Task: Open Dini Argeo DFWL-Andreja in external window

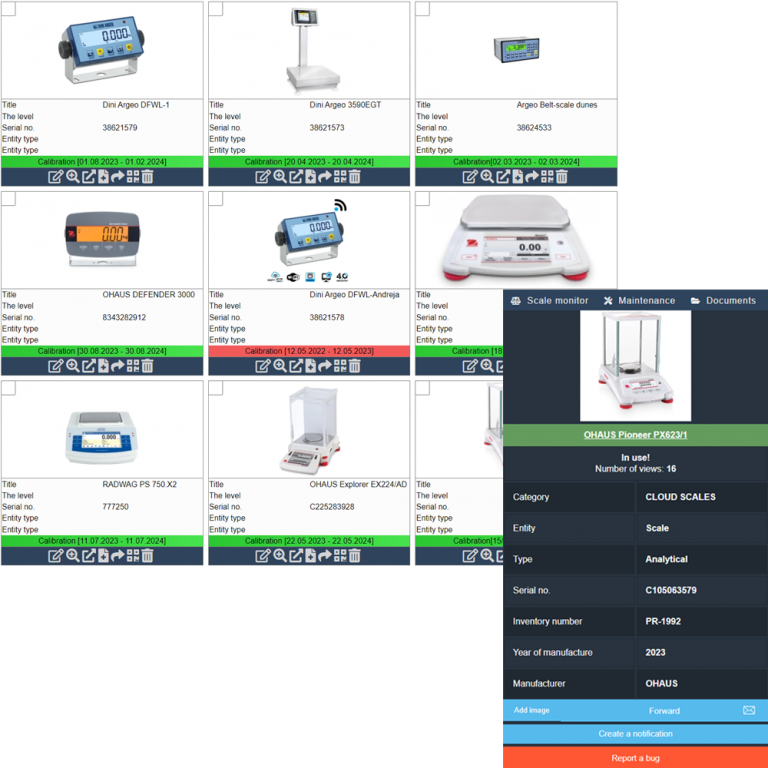Action: [296, 366]
